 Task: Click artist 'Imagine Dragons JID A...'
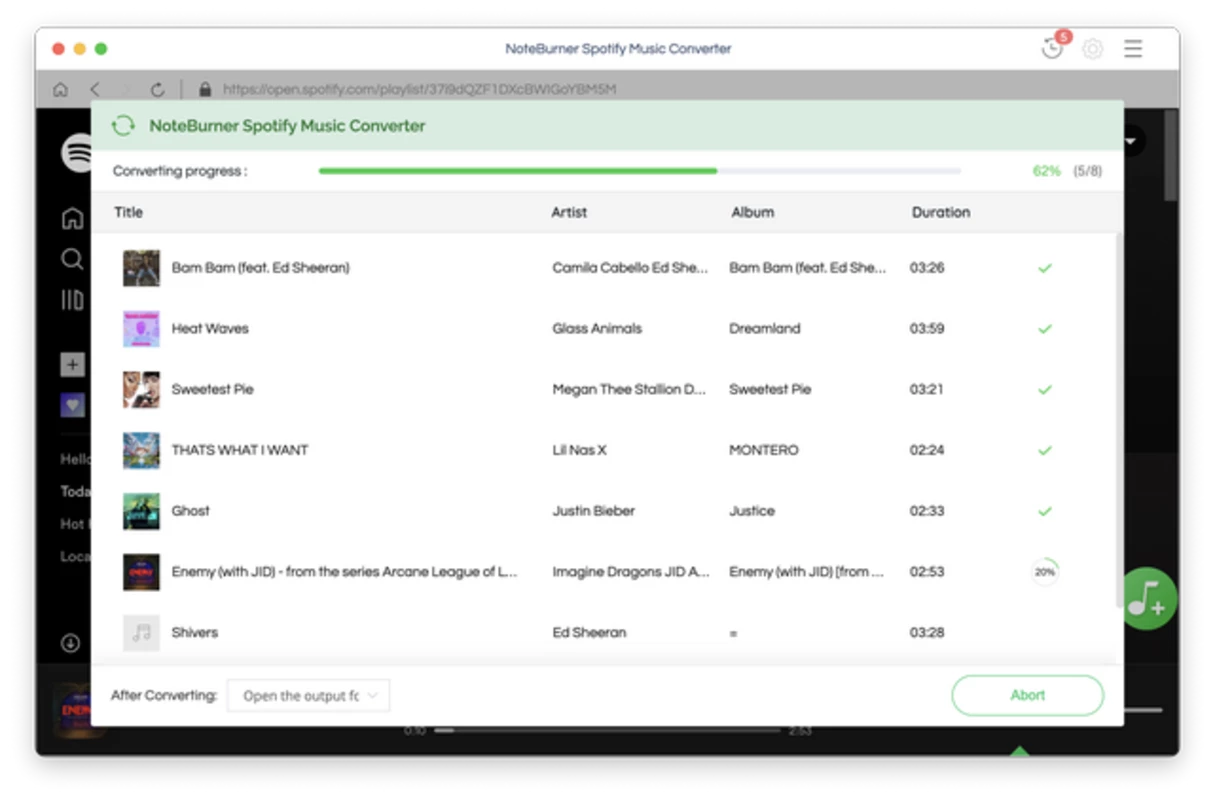(631, 572)
